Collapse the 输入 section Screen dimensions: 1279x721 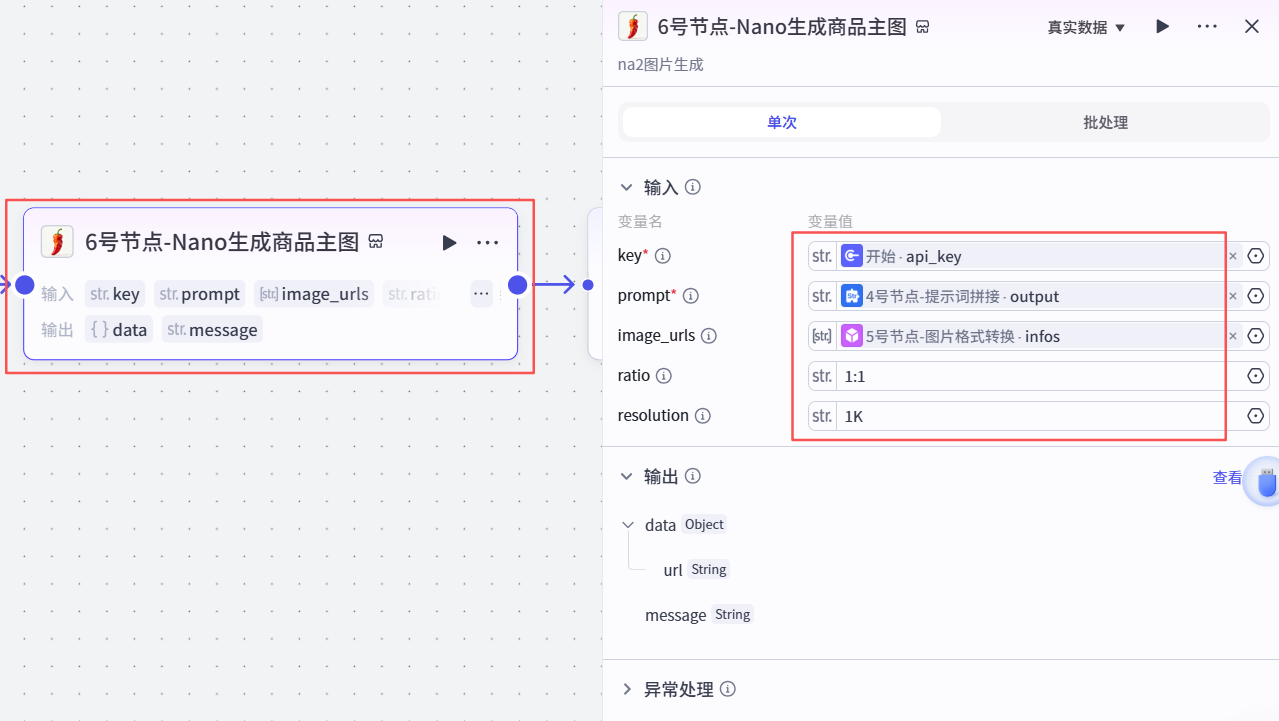(x=627, y=187)
